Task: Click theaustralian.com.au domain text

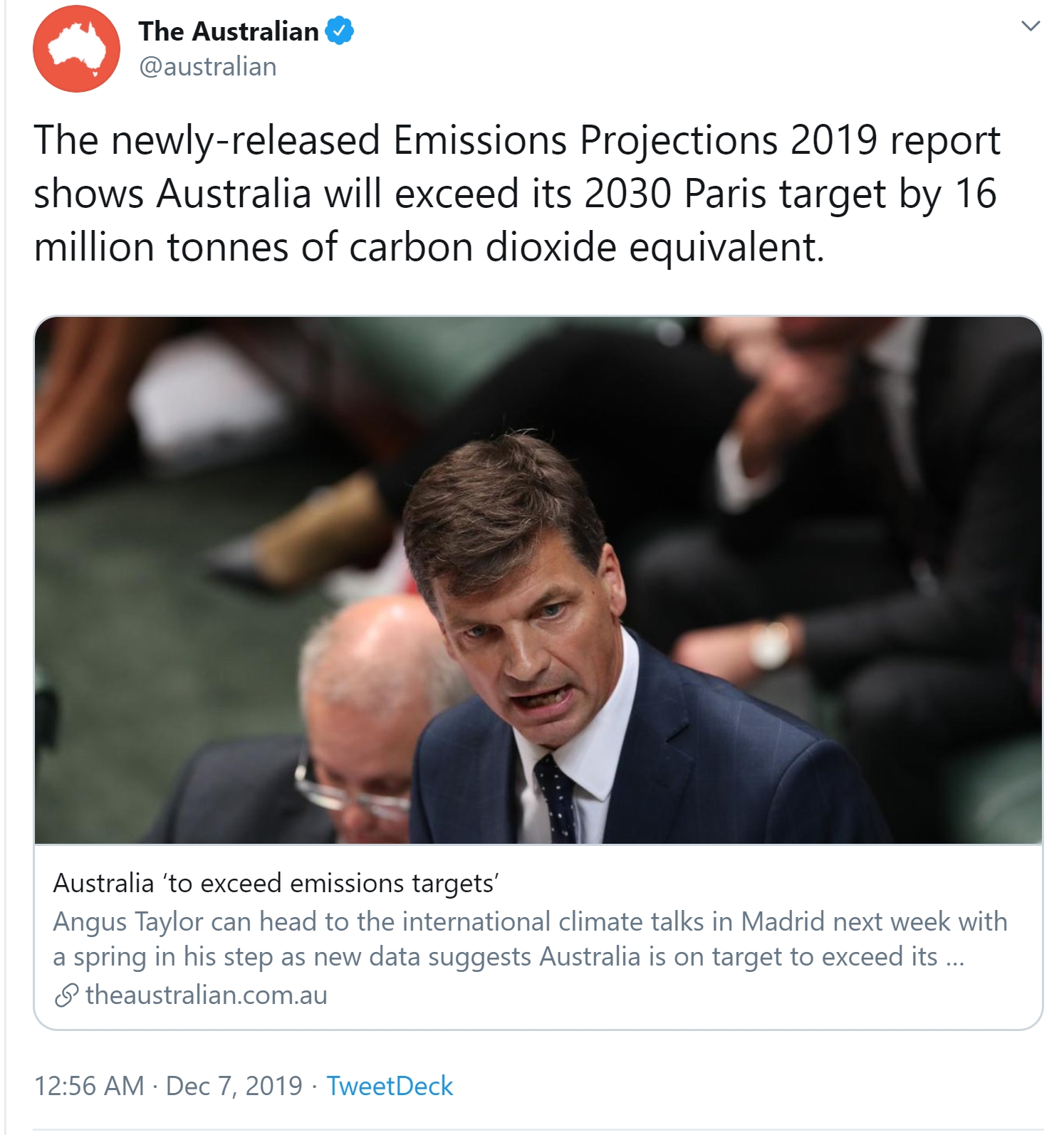Action: 206,995
